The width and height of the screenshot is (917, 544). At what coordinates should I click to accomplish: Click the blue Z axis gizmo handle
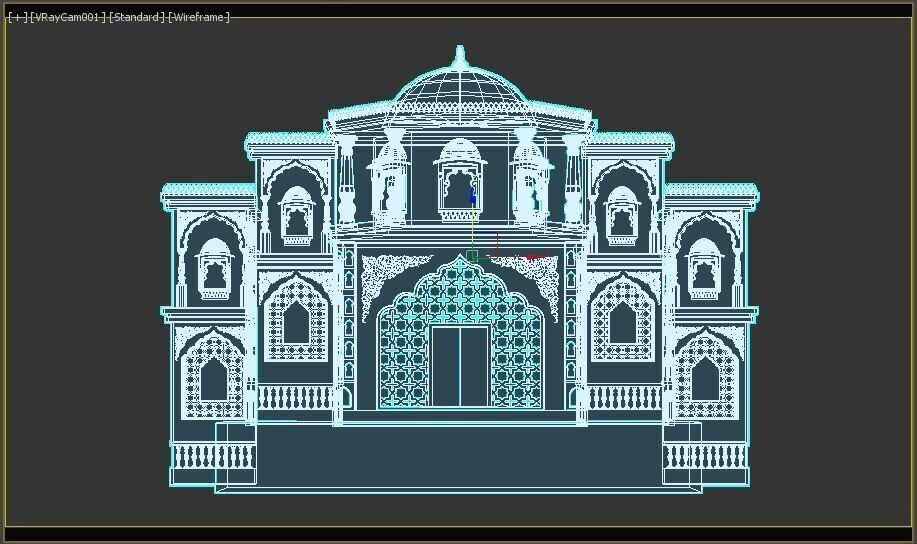point(473,196)
